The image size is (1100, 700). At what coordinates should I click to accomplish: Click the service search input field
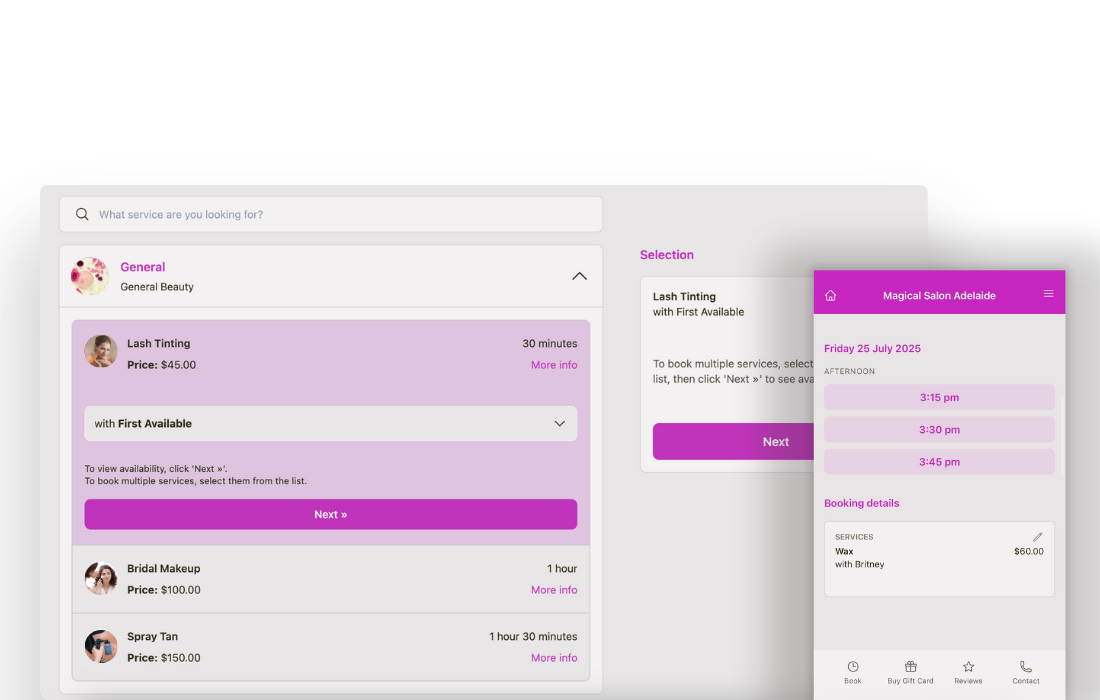coord(300,214)
